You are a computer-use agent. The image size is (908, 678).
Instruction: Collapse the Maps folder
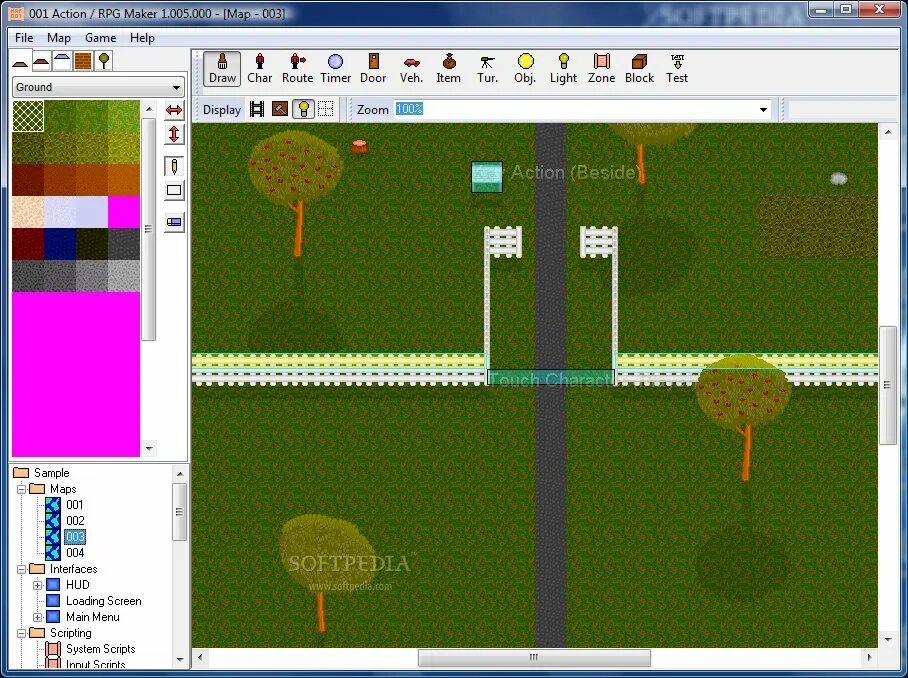pos(21,489)
